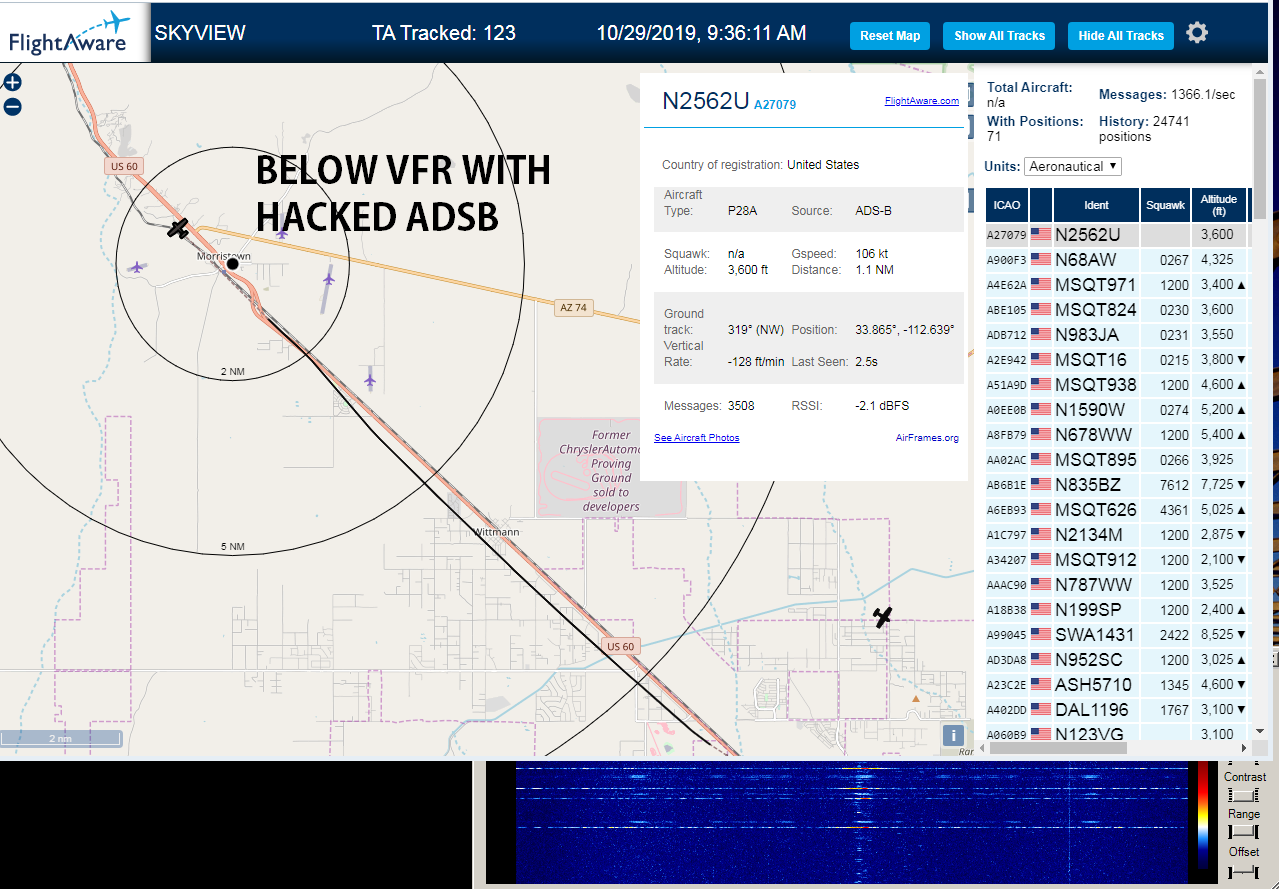Open the settings gear in the header
The image size is (1279, 889).
(1197, 33)
